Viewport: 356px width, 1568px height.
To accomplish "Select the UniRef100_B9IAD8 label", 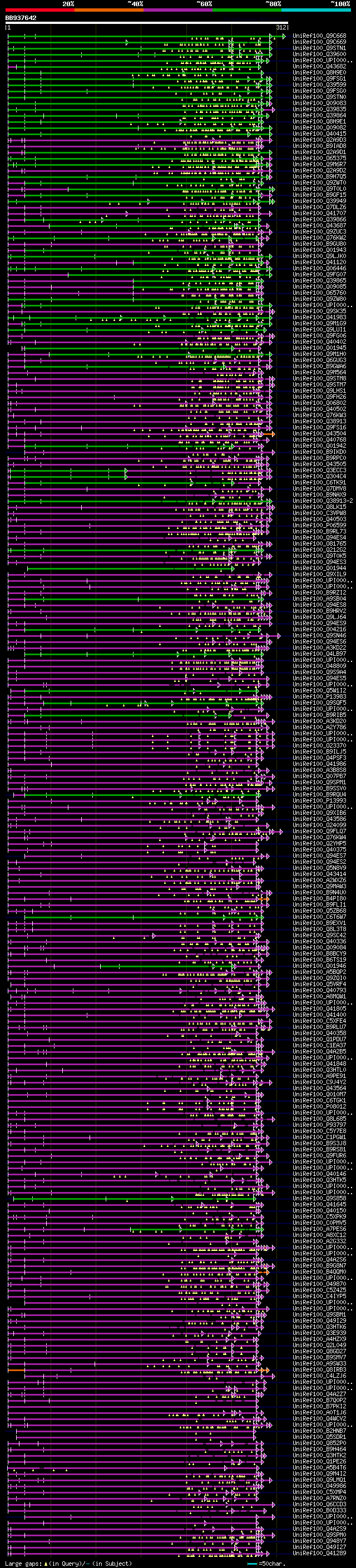I will pos(319,146).
